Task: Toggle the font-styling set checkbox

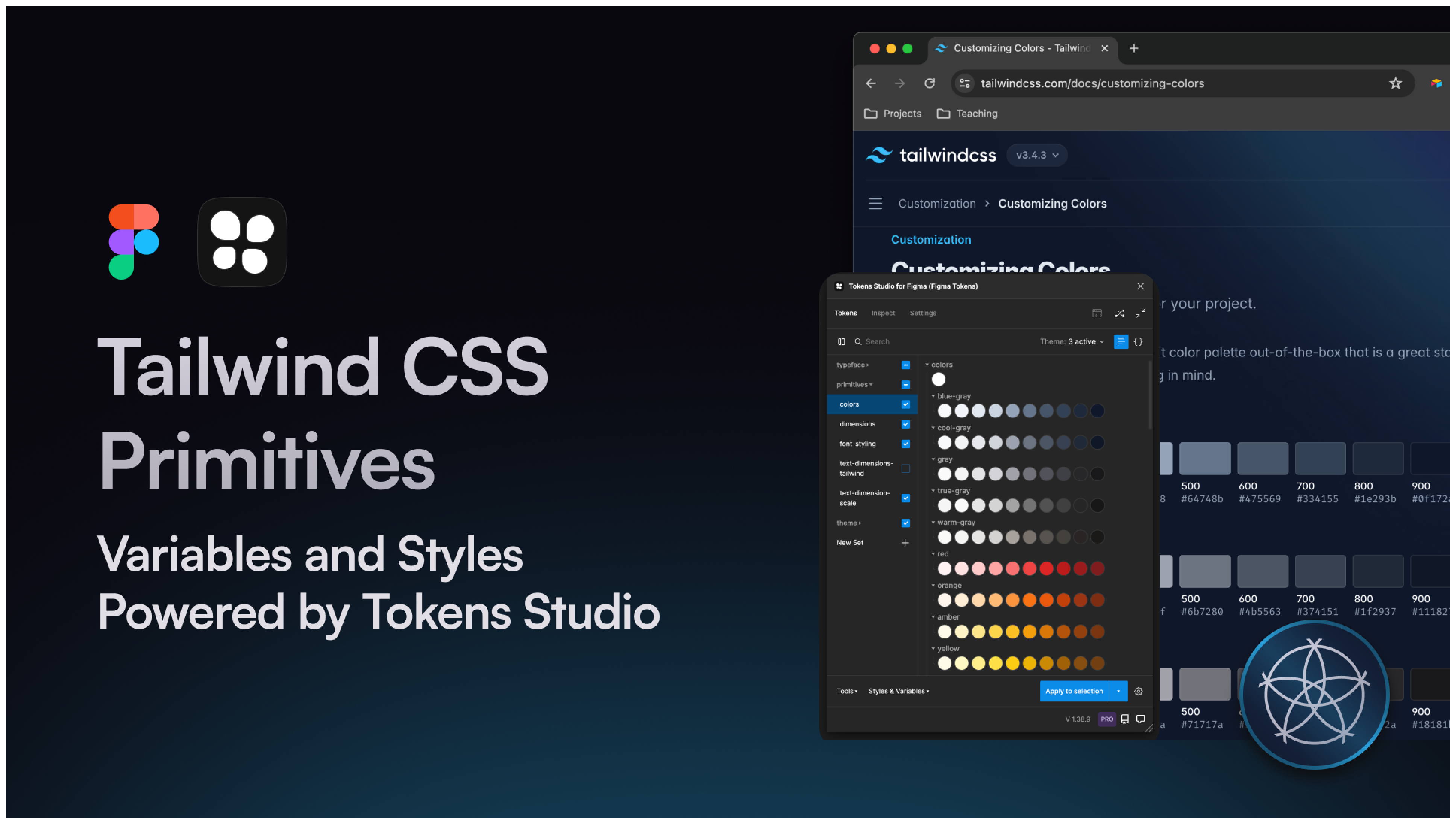Action: [905, 444]
